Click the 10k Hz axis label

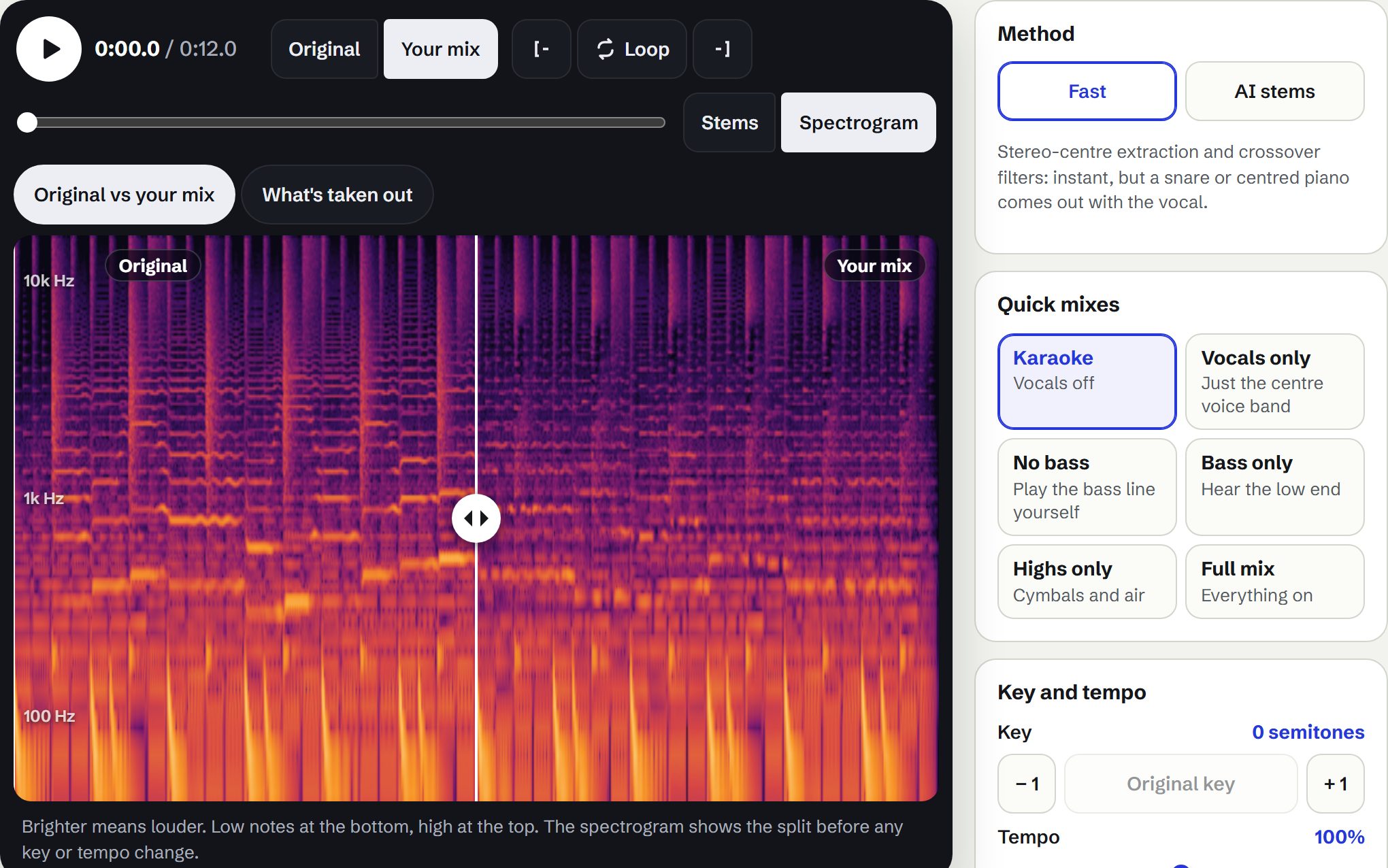[x=49, y=281]
